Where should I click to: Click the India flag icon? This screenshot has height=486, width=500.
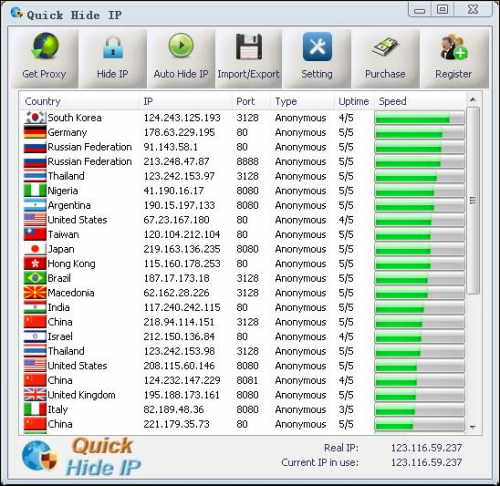[x=35, y=307]
